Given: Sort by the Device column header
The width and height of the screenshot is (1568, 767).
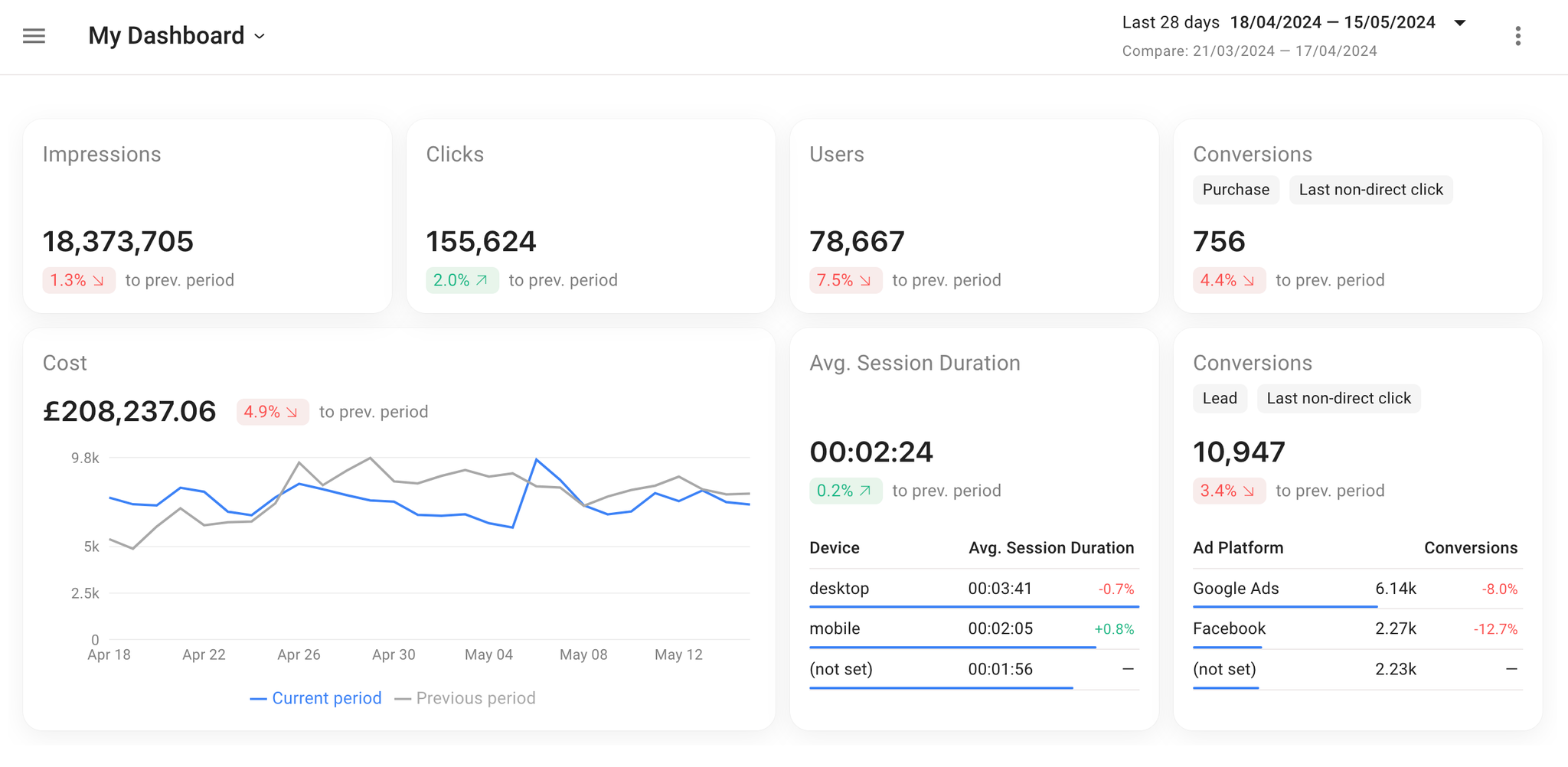Looking at the screenshot, I should pos(835,548).
